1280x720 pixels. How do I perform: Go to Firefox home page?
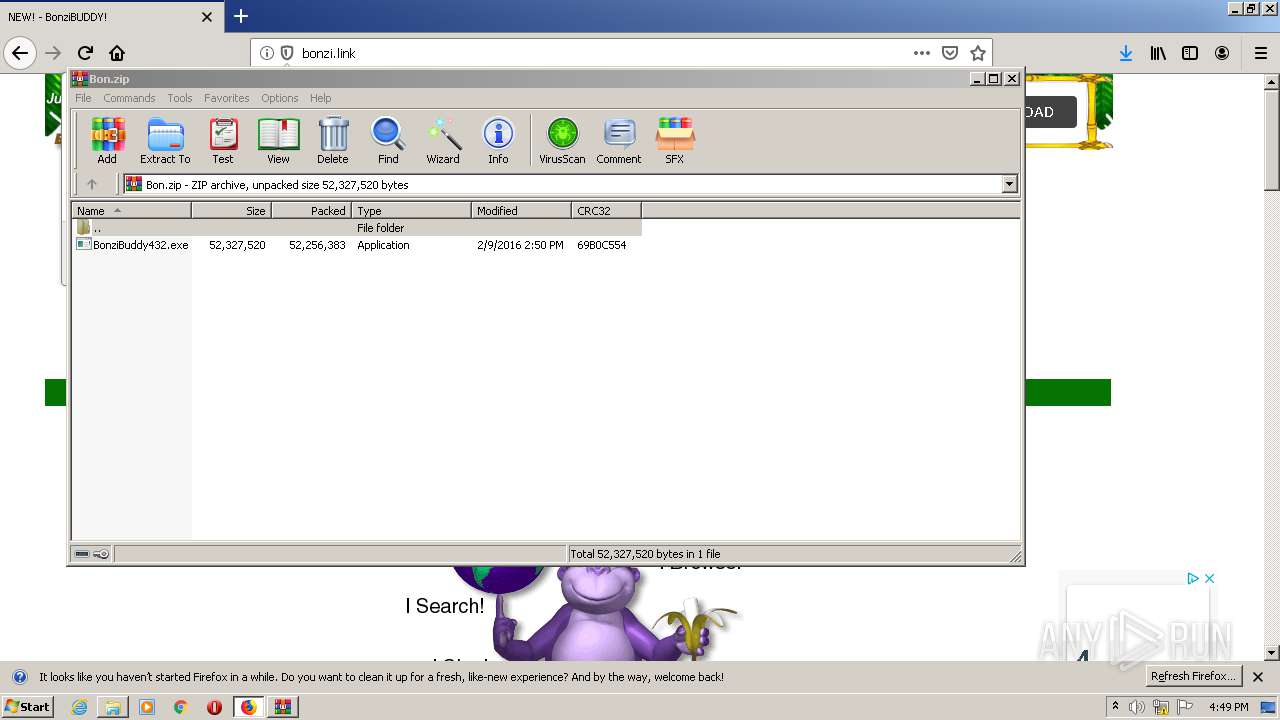[x=117, y=53]
